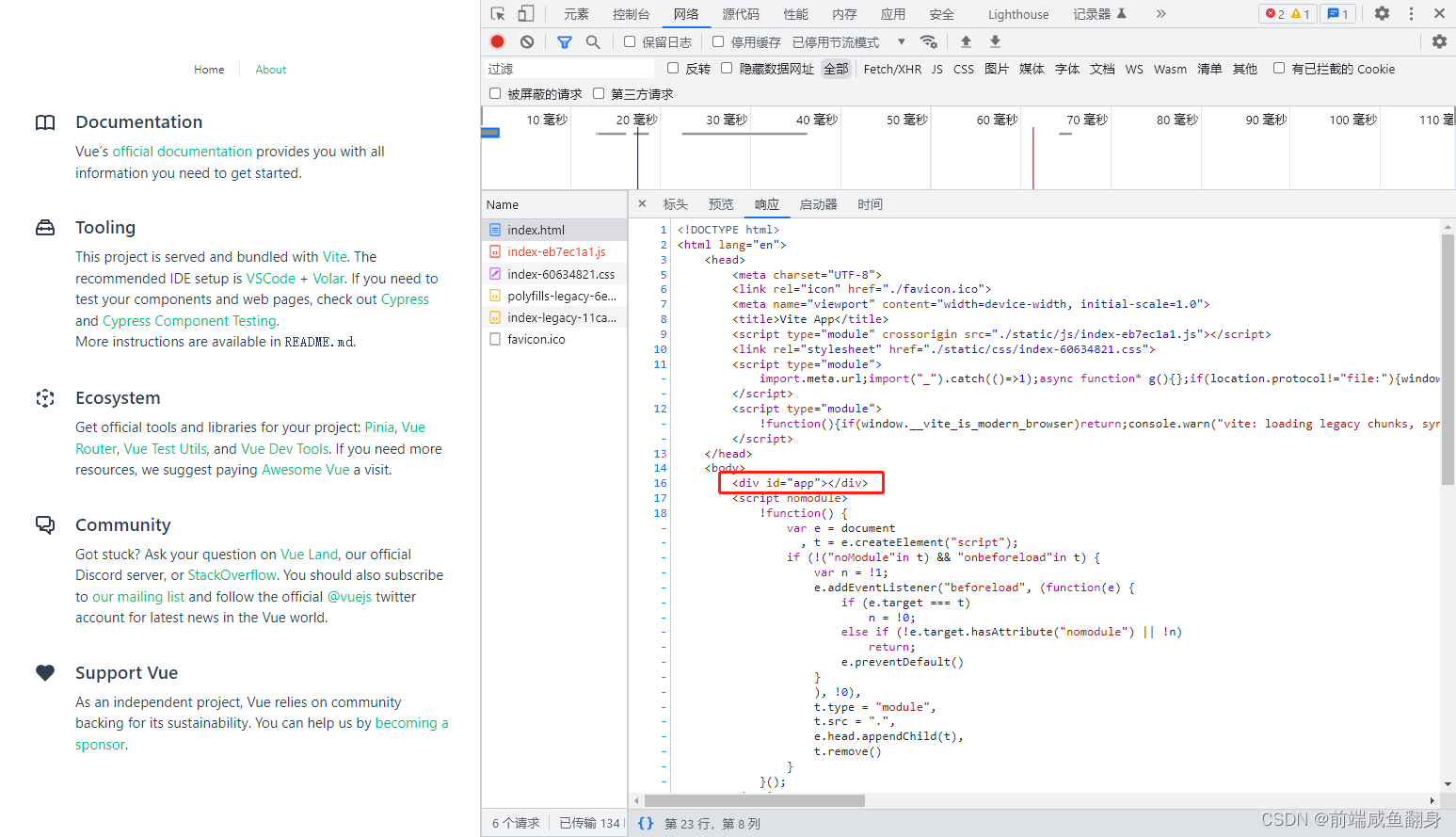Filter requests by Fetch/XHR
Image resolution: width=1456 pixels, height=837 pixels.
click(892, 69)
